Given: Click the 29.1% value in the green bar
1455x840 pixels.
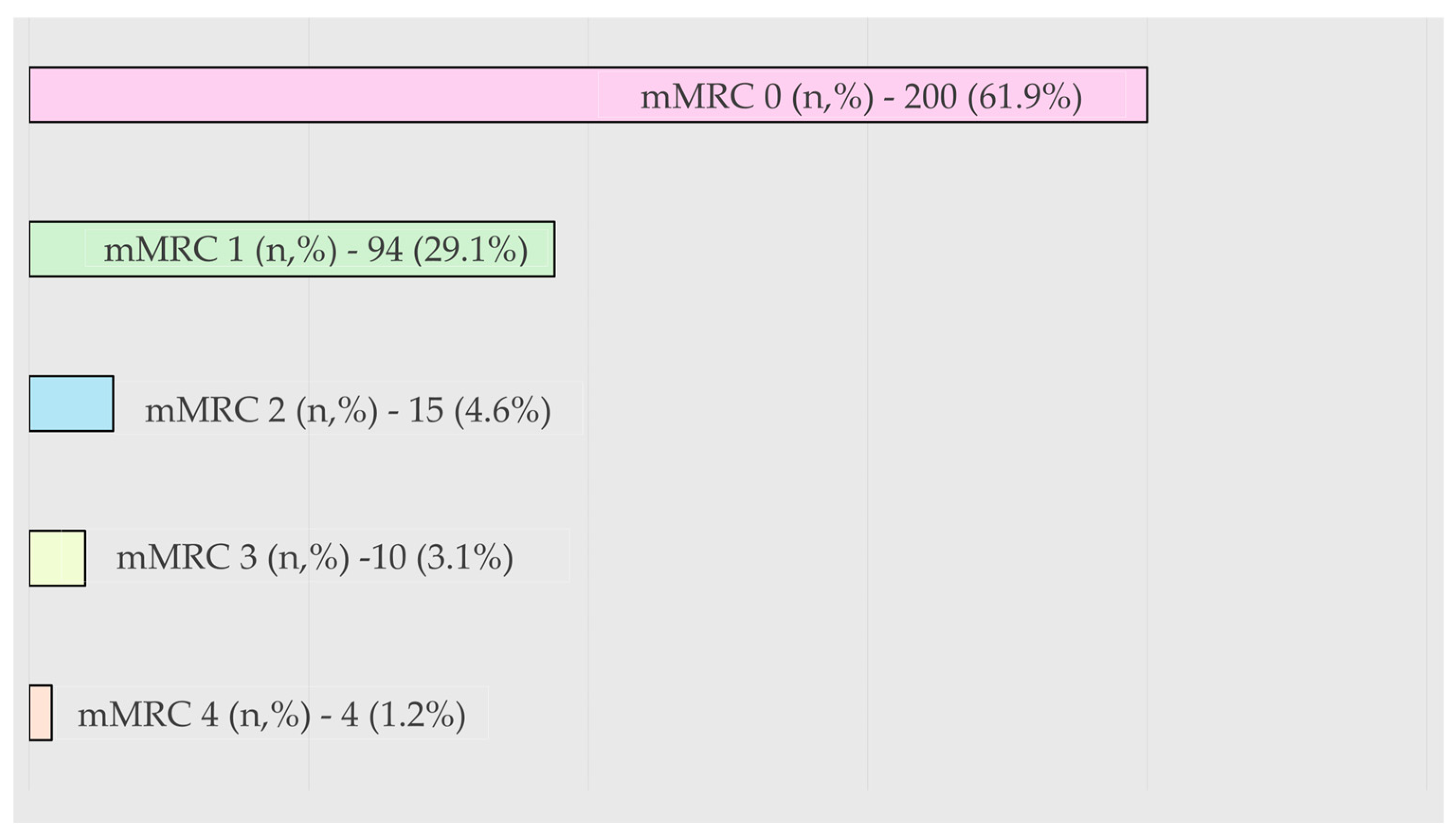Looking at the screenshot, I should click(x=470, y=250).
